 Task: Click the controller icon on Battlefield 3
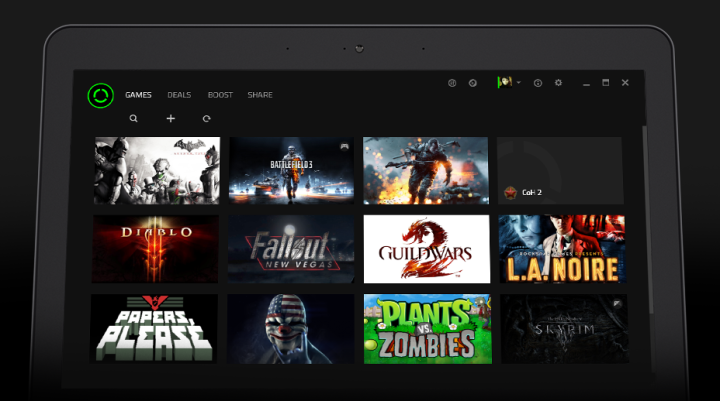point(344,146)
